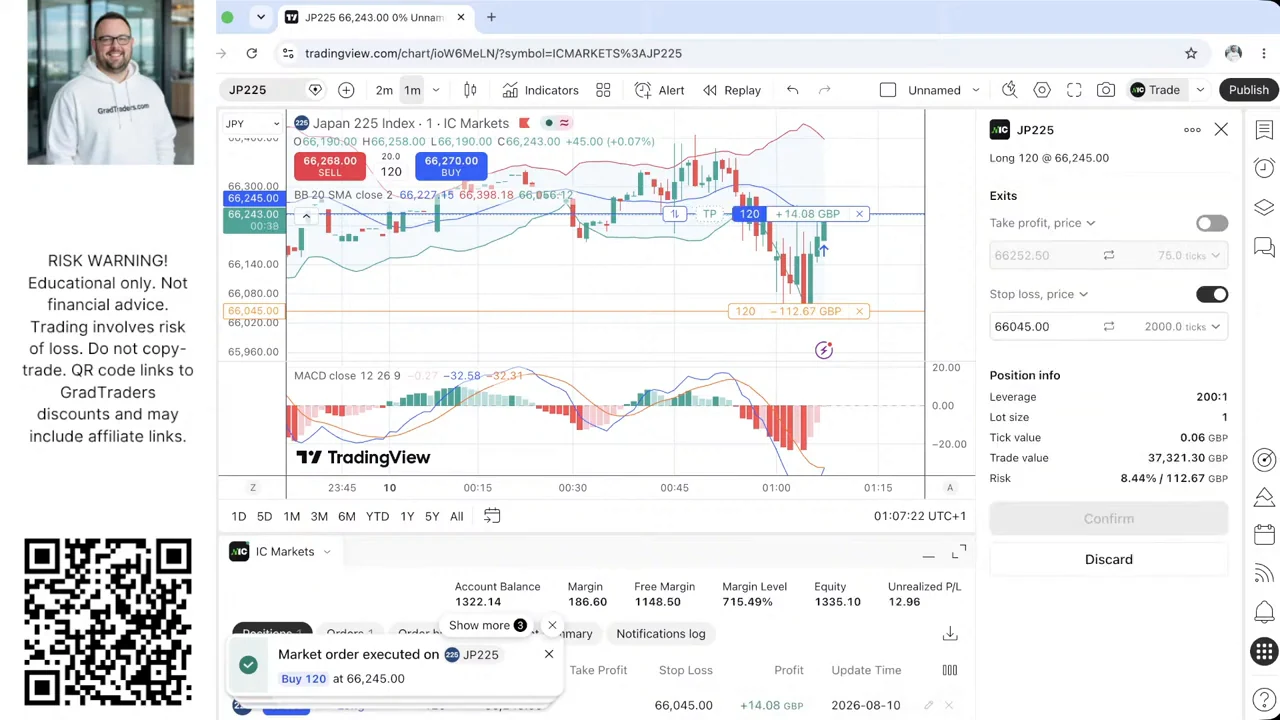The image size is (1280, 720).
Task: Open the Notifications log tab
Action: [x=660, y=633]
